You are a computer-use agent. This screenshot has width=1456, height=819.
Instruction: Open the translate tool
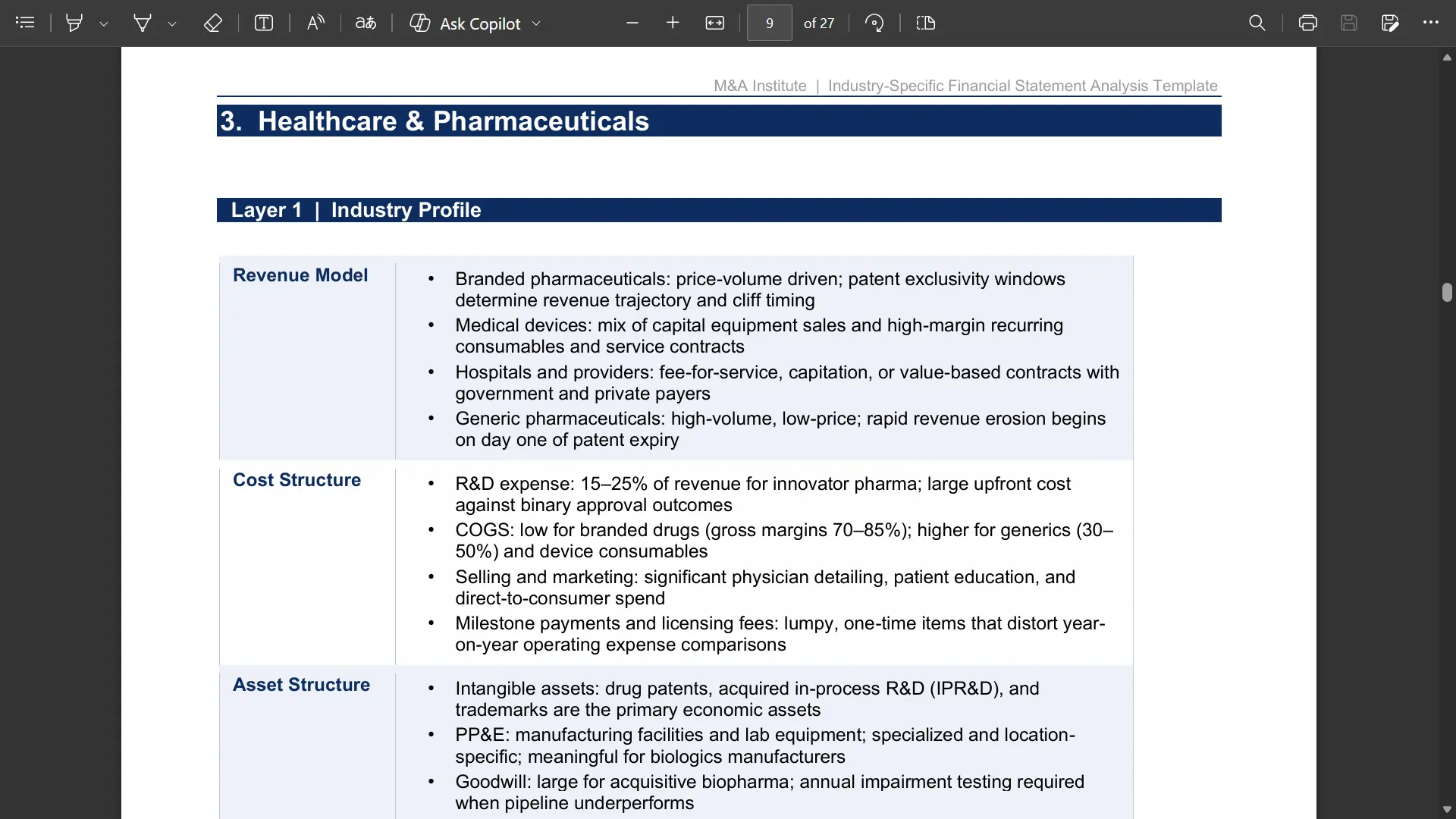(x=366, y=23)
